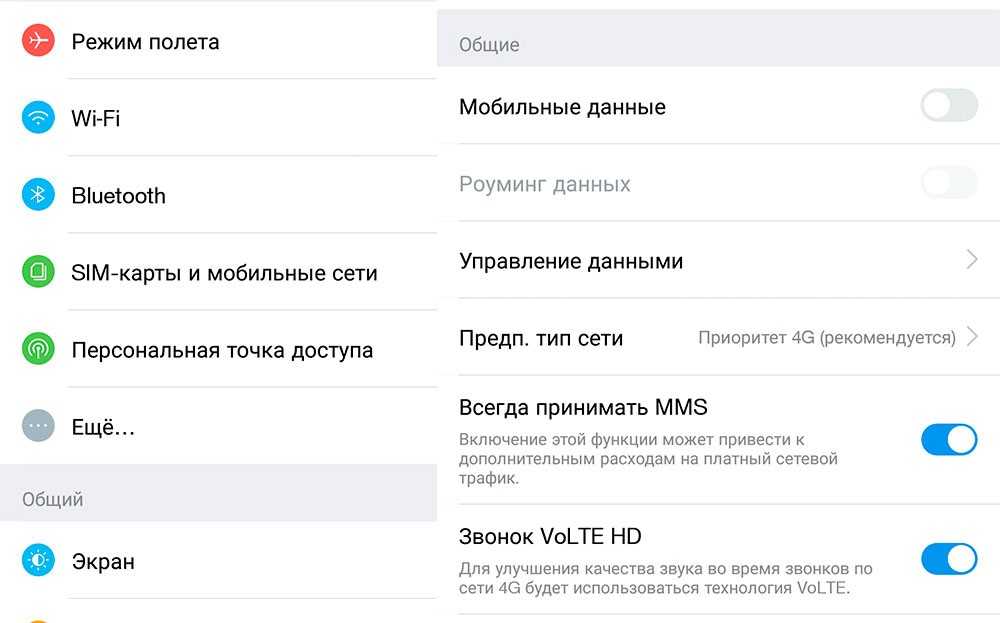Open the Режим полета menu item
This screenshot has width=1000, height=623.
[x=145, y=42]
